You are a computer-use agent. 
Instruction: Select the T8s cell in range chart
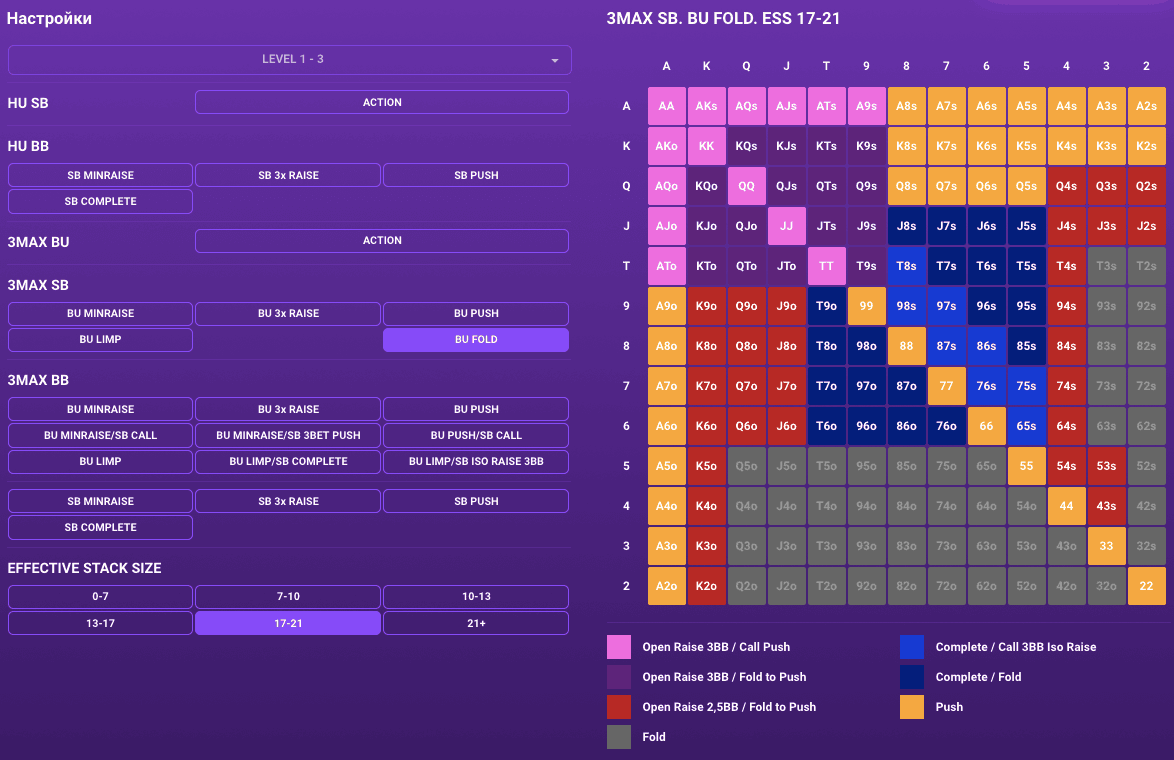tap(906, 266)
